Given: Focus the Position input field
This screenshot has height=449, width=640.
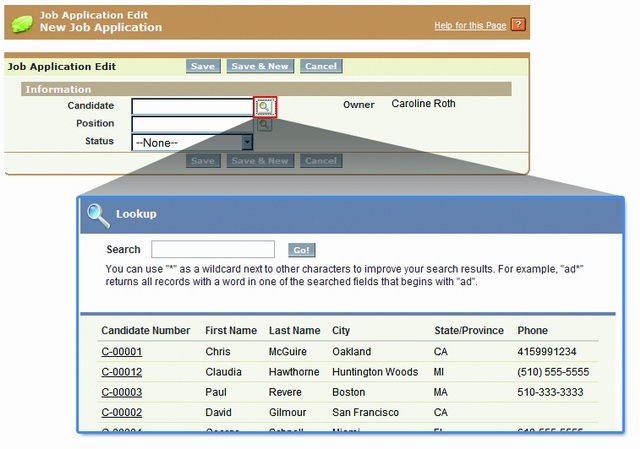Looking at the screenshot, I should pyautogui.click(x=192, y=124).
